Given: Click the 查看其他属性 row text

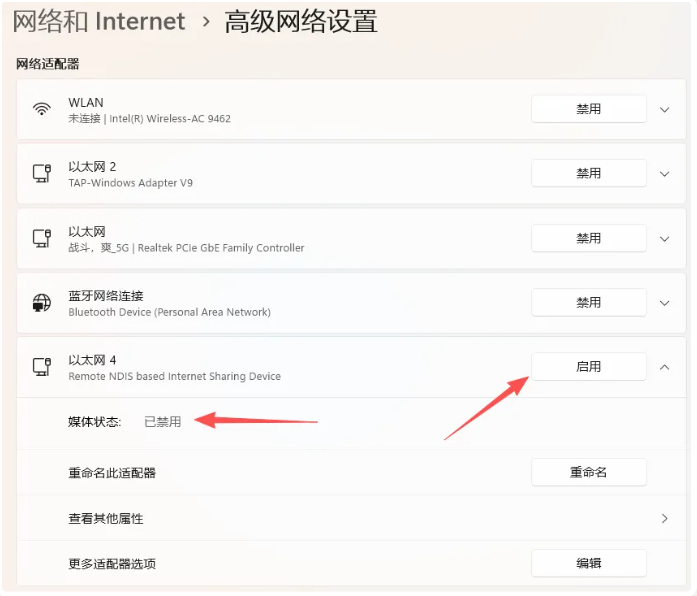Looking at the screenshot, I should (x=106, y=519).
